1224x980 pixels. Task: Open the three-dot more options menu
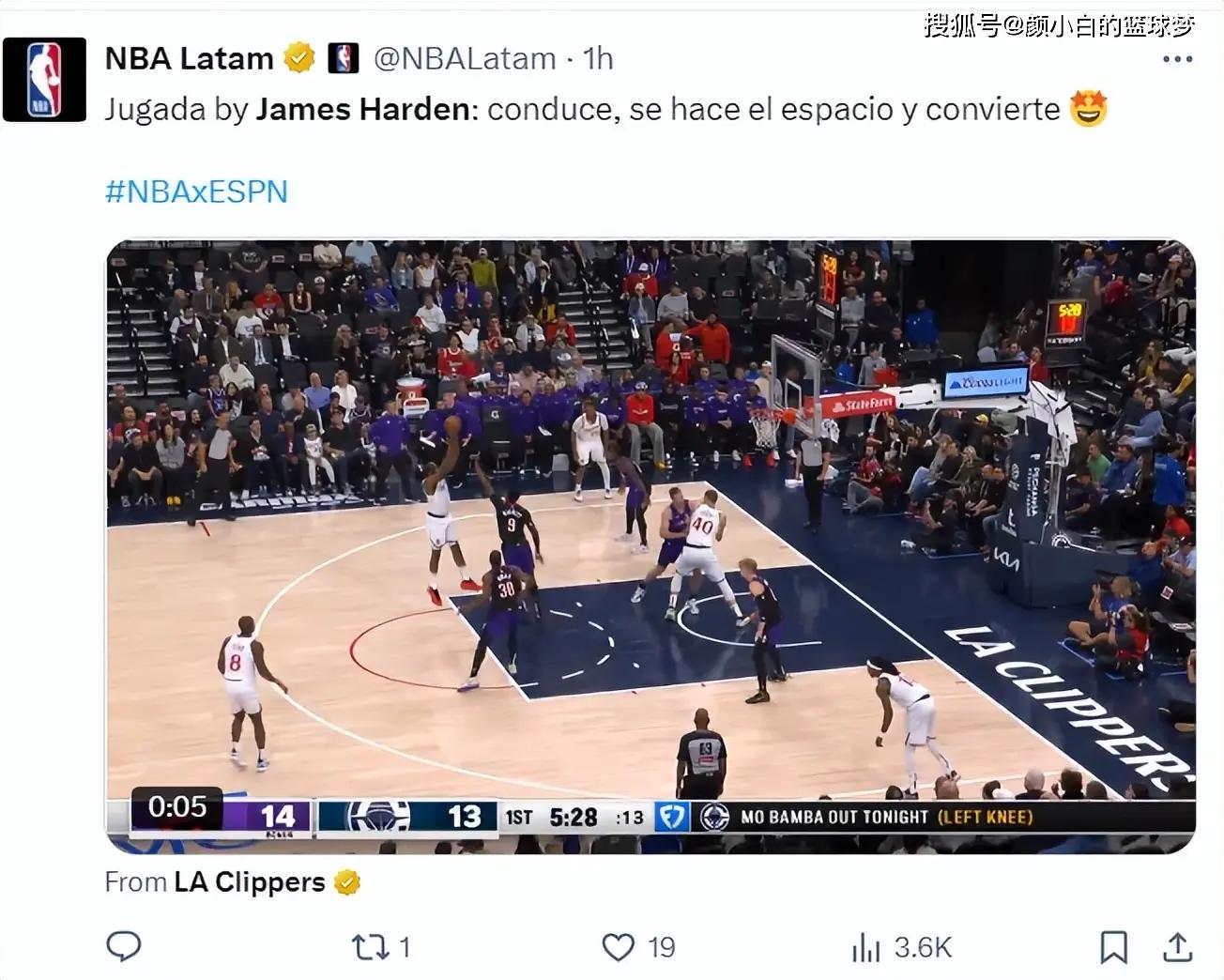point(1177,59)
